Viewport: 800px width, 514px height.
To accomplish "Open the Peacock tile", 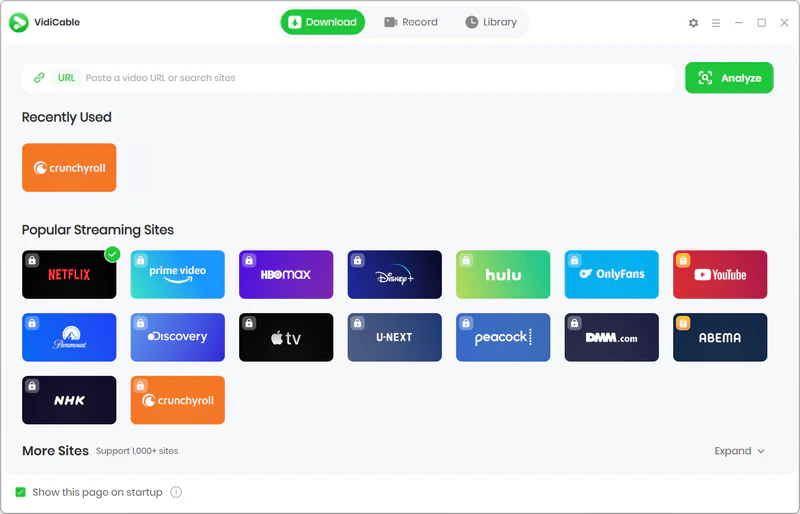I will [x=503, y=337].
